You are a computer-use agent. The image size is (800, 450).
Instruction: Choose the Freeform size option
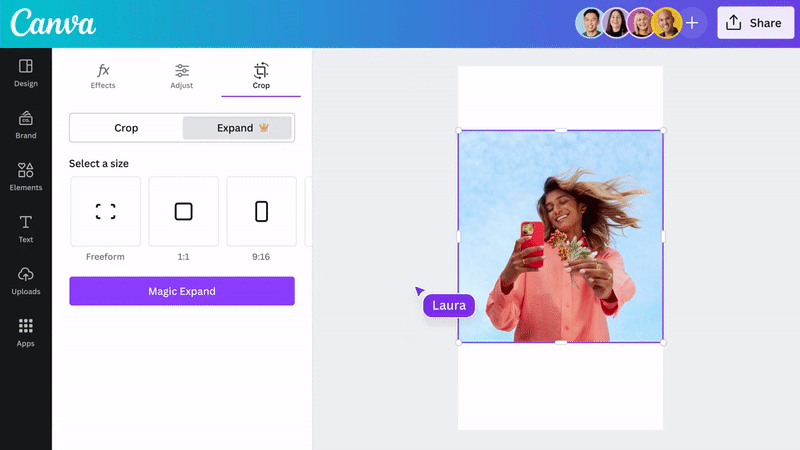(x=105, y=211)
